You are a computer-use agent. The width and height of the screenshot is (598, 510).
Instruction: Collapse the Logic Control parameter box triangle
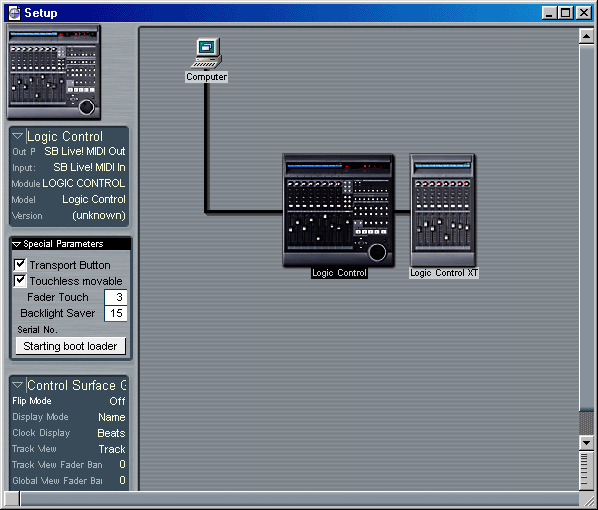pos(18,136)
